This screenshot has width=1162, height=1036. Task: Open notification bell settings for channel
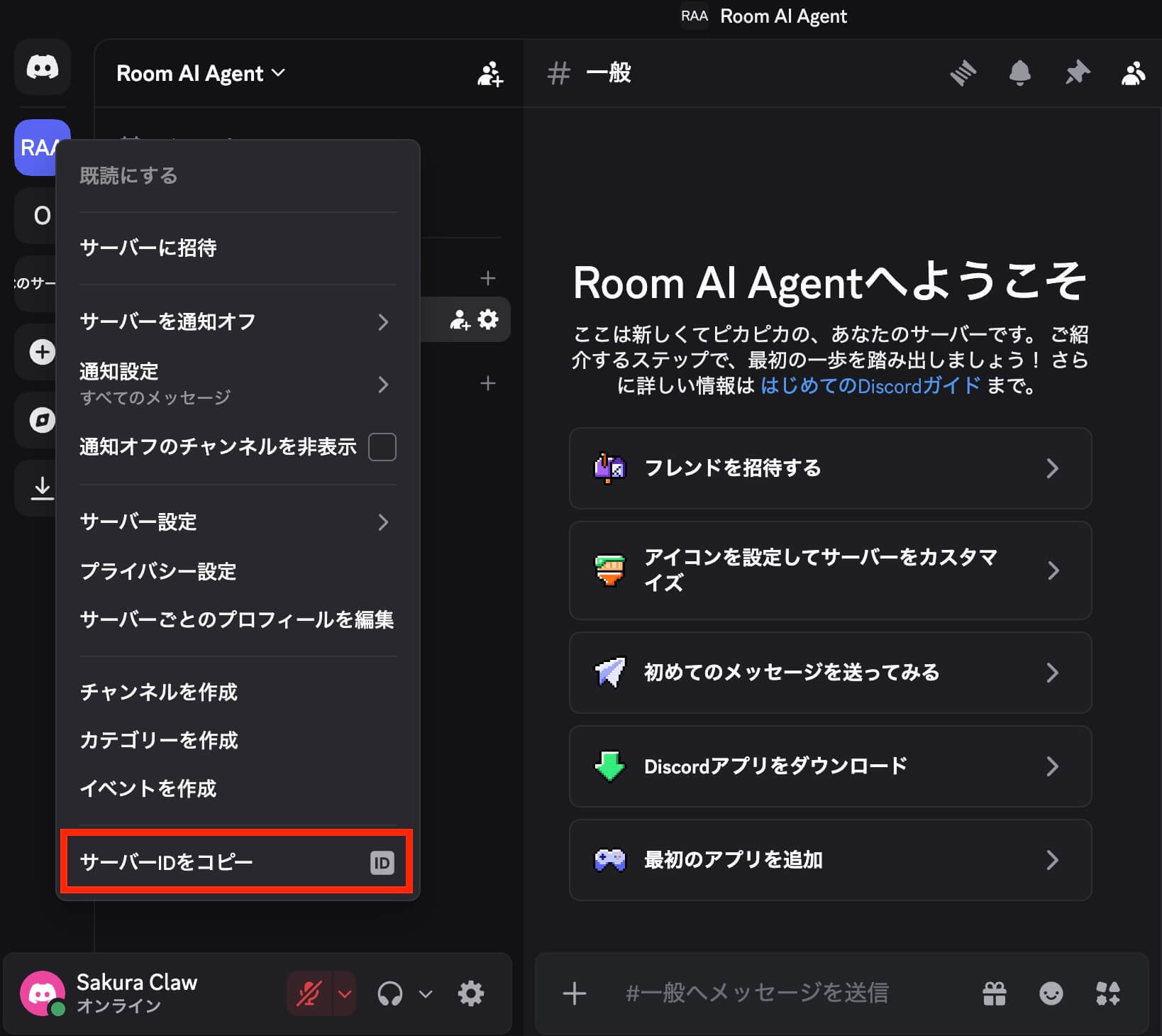pyautogui.click(x=1019, y=73)
